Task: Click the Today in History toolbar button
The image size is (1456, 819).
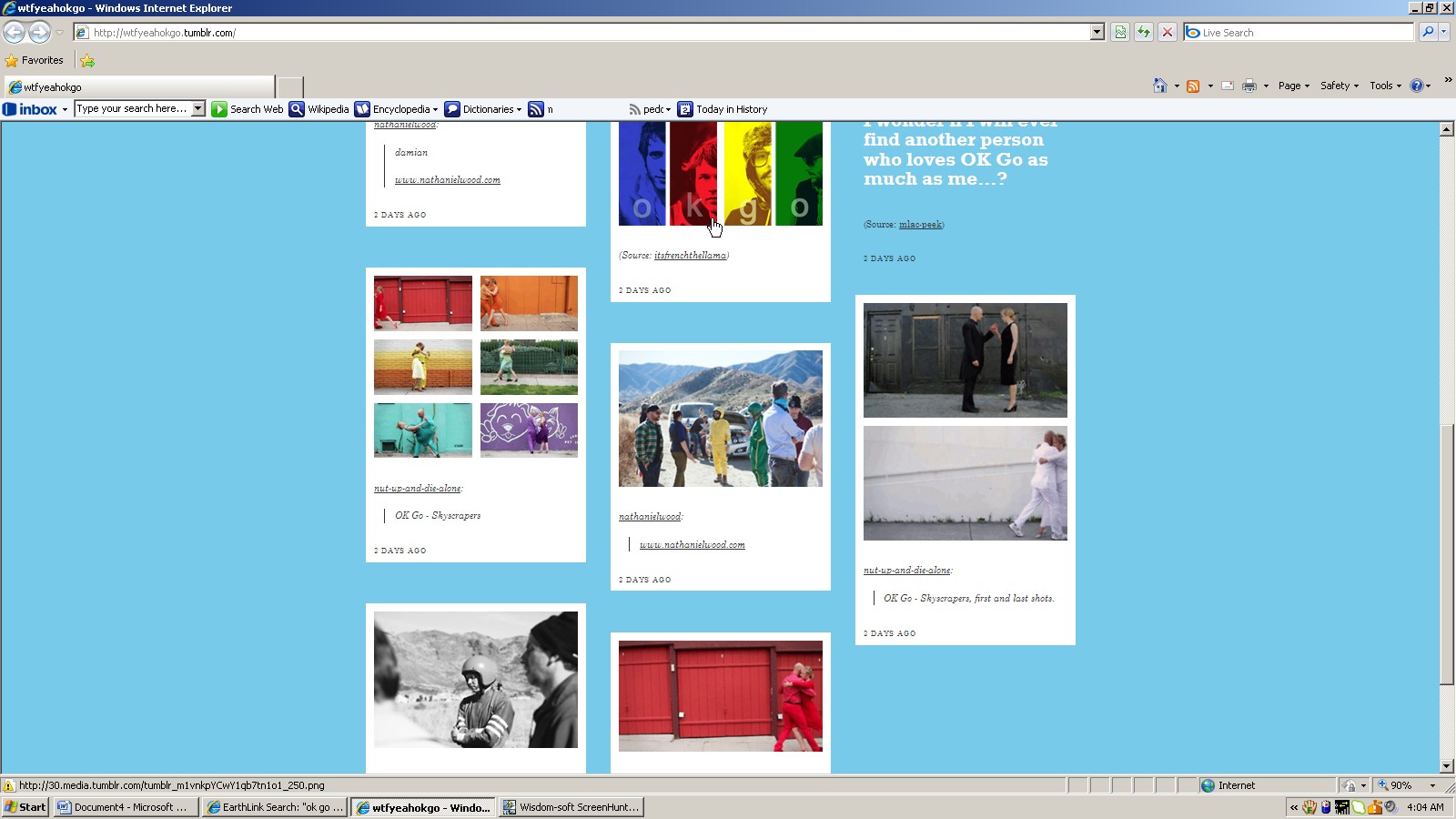Action: pyautogui.click(x=723, y=109)
